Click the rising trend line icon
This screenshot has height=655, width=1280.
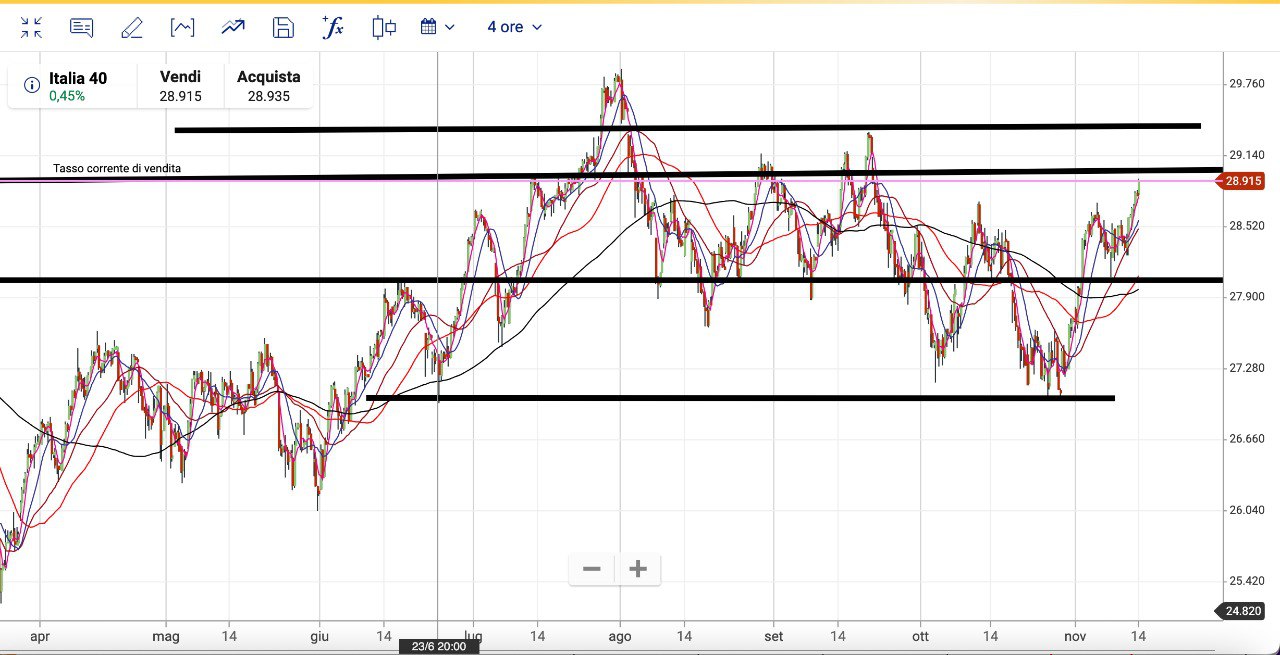coord(233,27)
